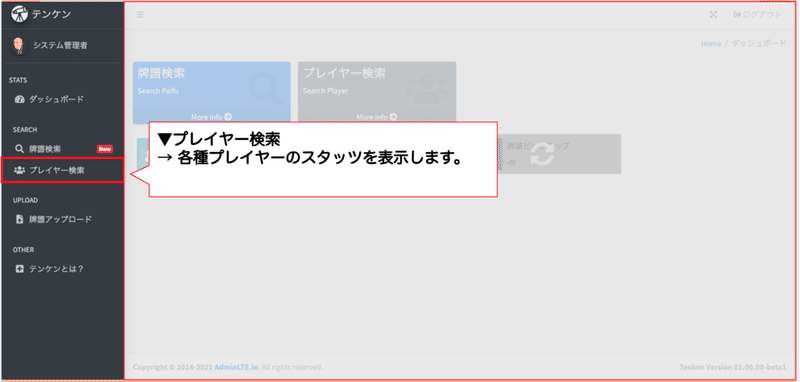Click the SEARCH section header
The height and width of the screenshot is (382, 800).
tap(25, 130)
